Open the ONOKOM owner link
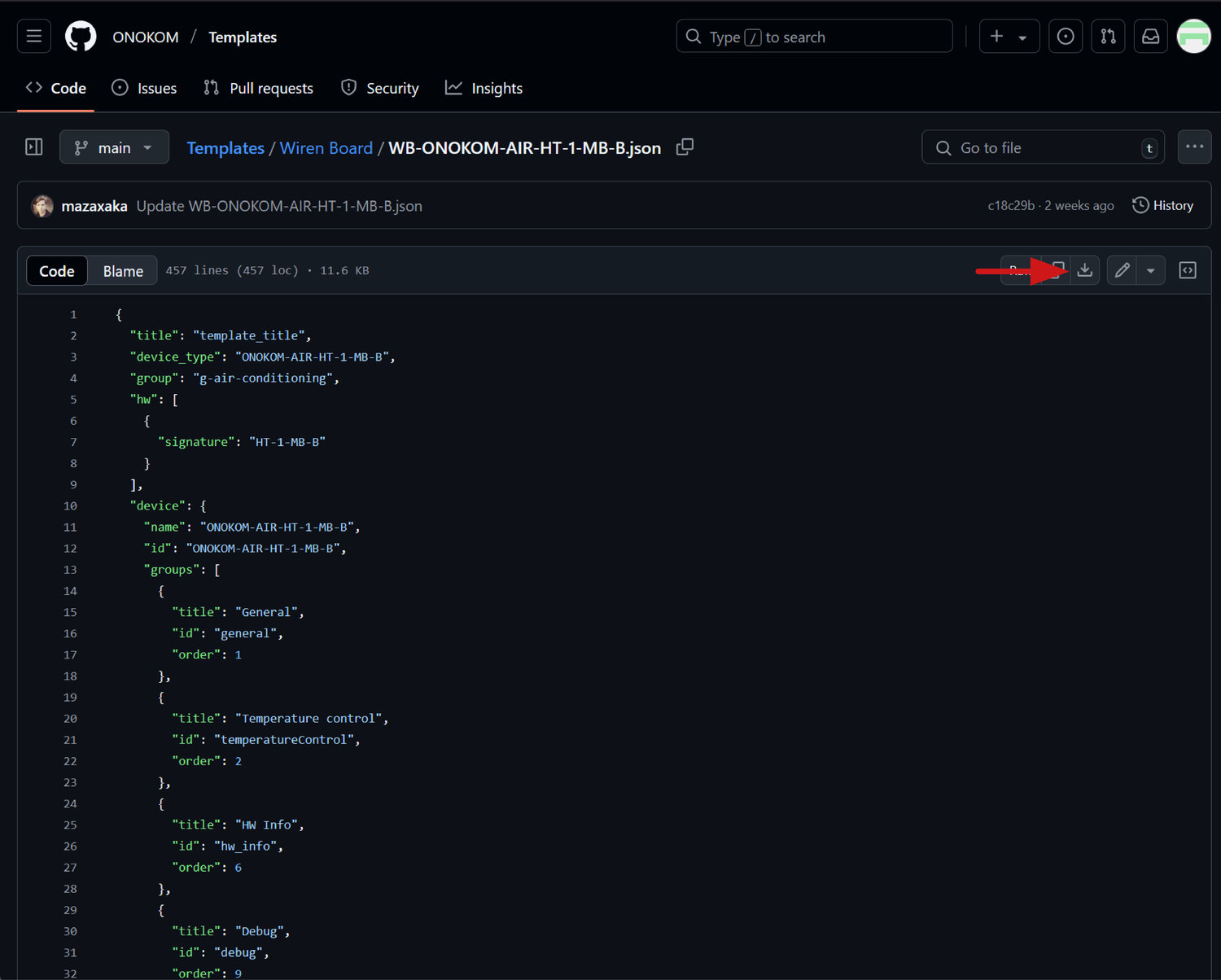Viewport: 1221px width, 980px height. click(146, 37)
